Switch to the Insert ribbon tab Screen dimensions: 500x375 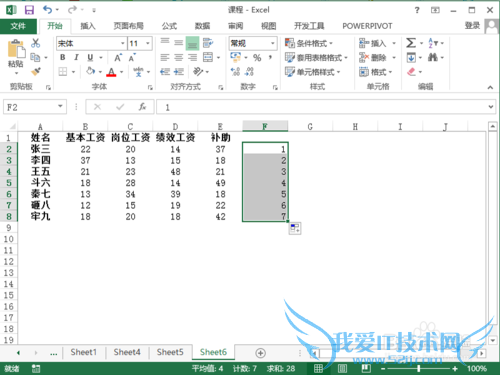(x=88, y=26)
